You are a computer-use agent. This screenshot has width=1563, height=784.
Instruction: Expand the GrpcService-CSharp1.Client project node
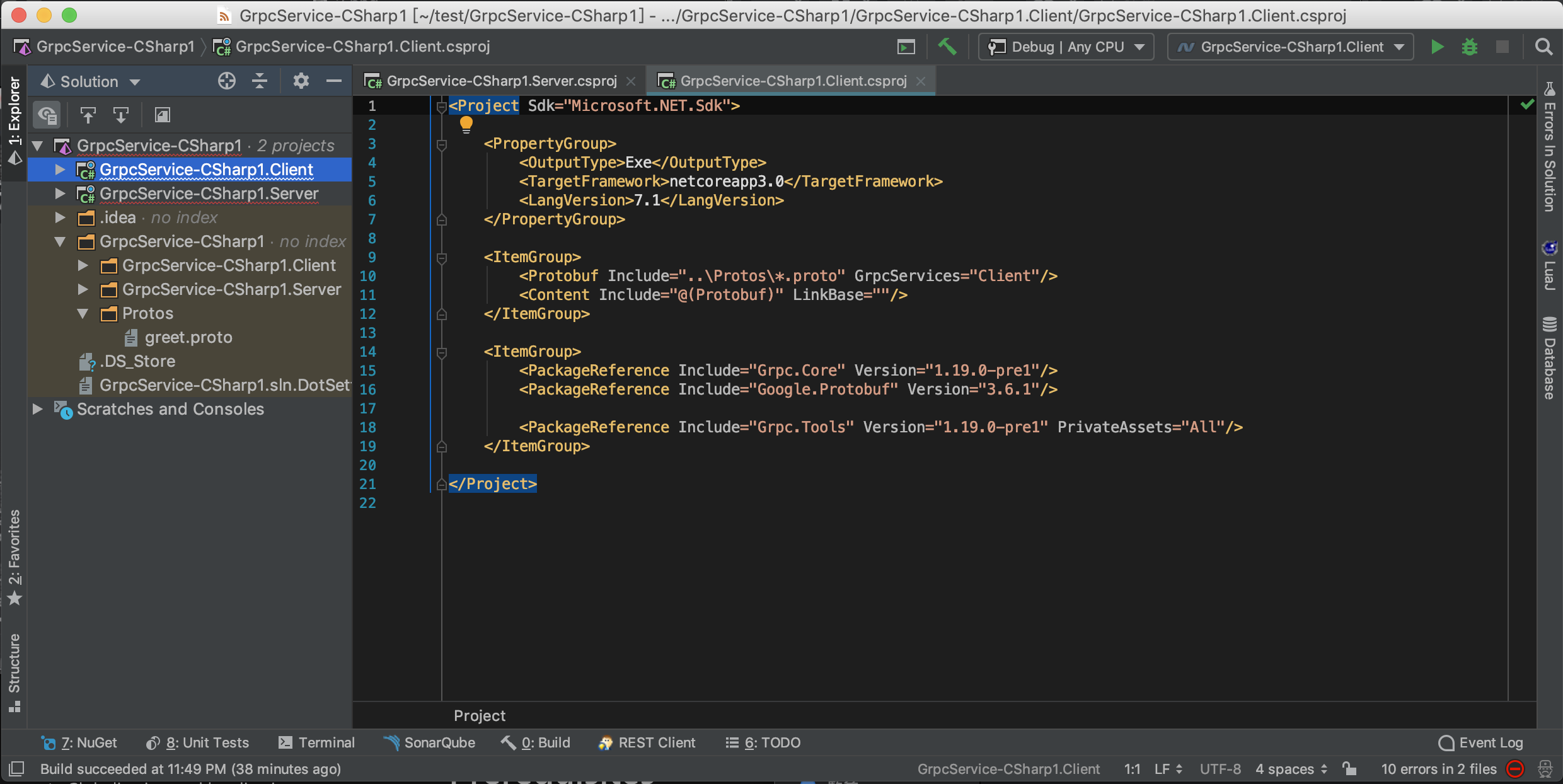tap(60, 170)
